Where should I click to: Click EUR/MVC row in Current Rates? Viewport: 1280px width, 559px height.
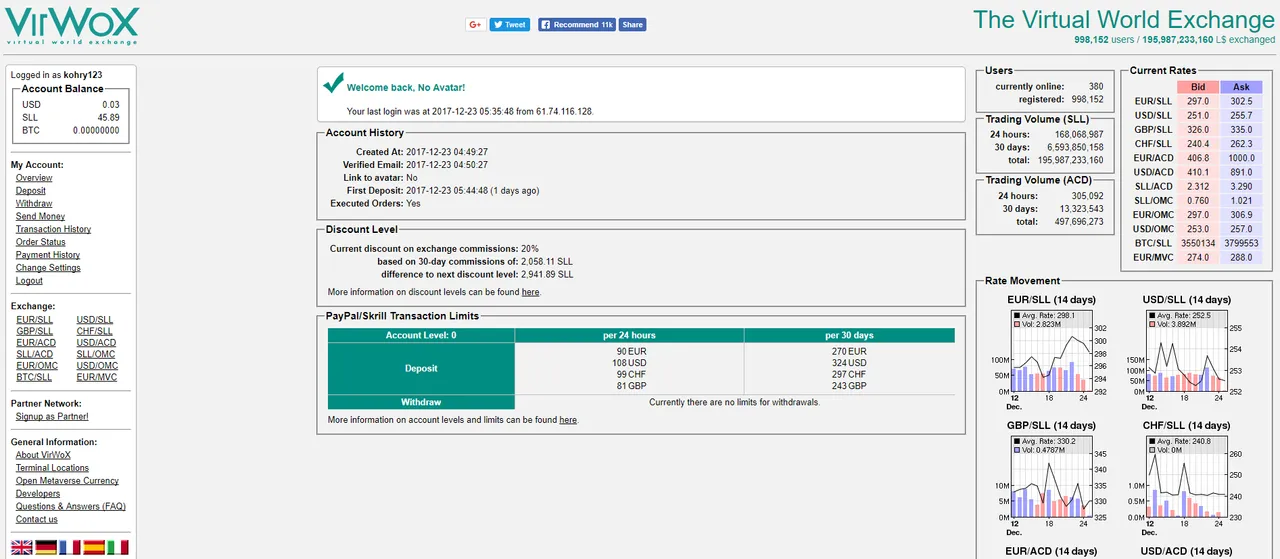click(1196, 258)
